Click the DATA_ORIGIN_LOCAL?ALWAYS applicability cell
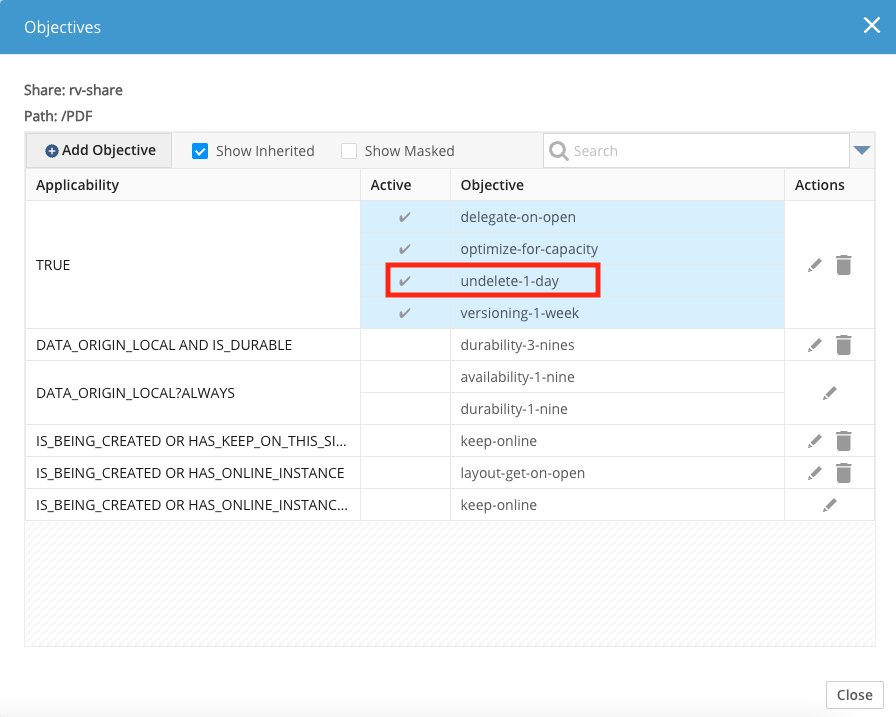Screen dimensions: 896x717 point(193,393)
